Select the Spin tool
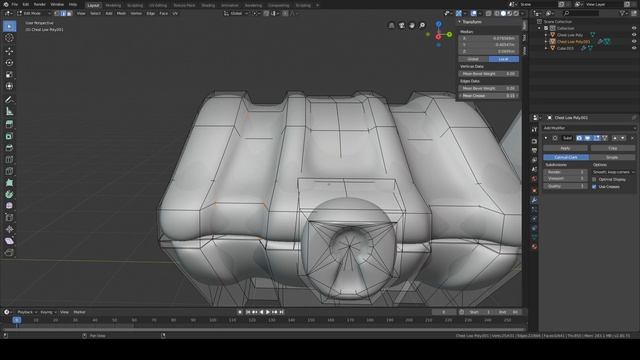 click(9, 195)
